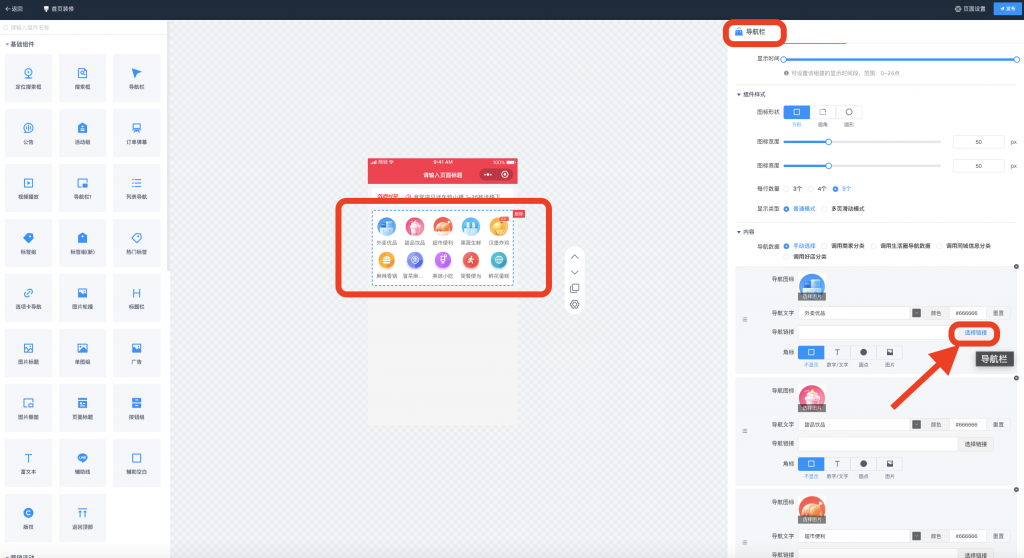
Task: Click the 图标宽度 slider handle
Action: (829, 142)
